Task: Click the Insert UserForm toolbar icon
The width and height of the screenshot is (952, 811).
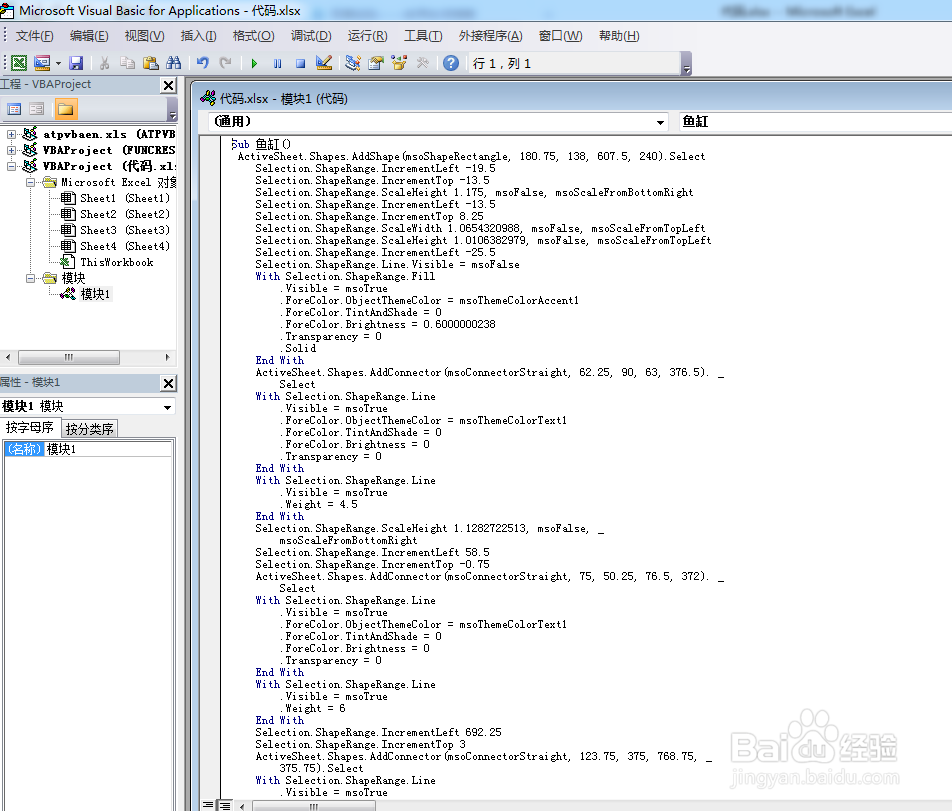Action: pos(42,63)
